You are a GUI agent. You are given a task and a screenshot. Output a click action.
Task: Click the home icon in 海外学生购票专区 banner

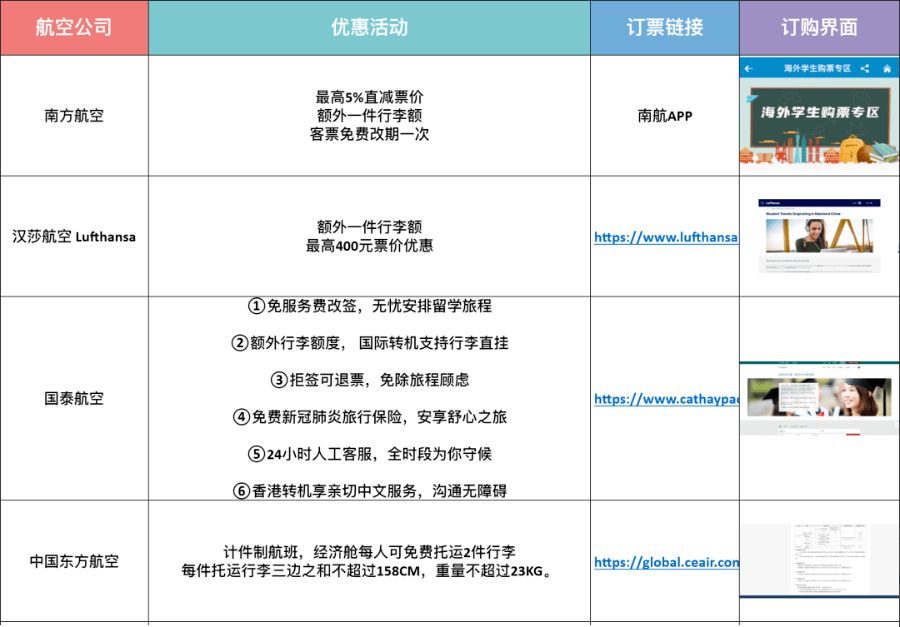(x=887, y=69)
